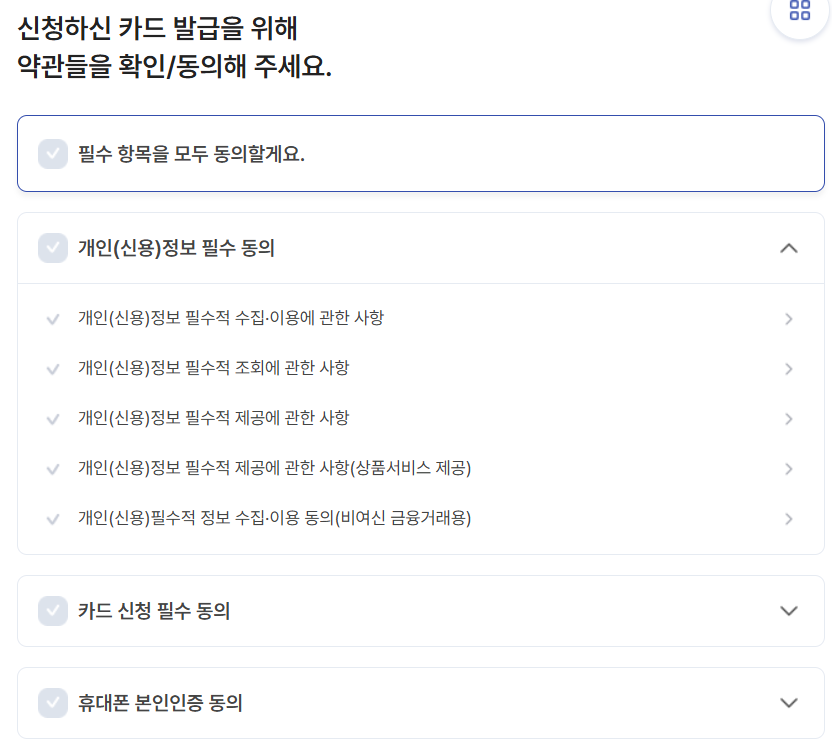Viewport: 832px width, 746px height.
Task: Click check icon beside 비여신 금융거래용 항목
Action: (x=52, y=518)
